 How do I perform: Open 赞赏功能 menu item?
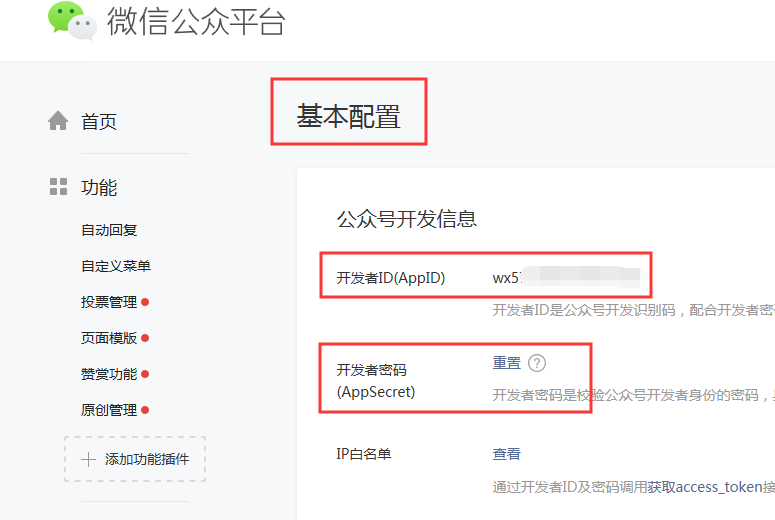click(109, 374)
